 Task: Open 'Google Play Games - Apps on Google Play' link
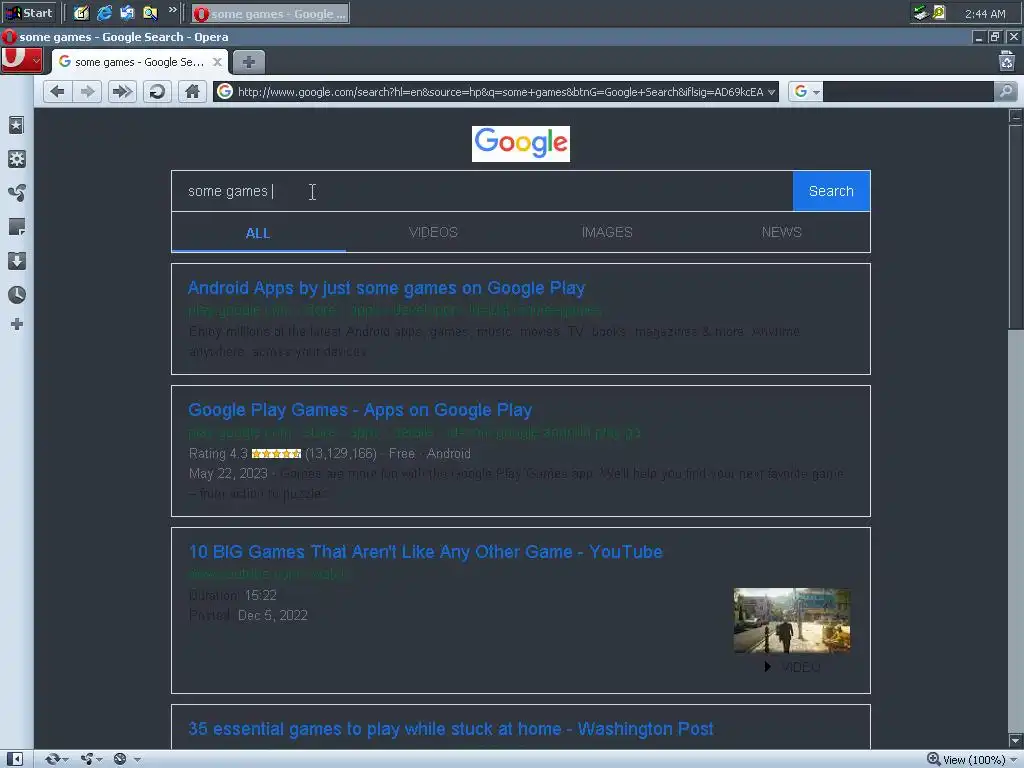(x=360, y=410)
